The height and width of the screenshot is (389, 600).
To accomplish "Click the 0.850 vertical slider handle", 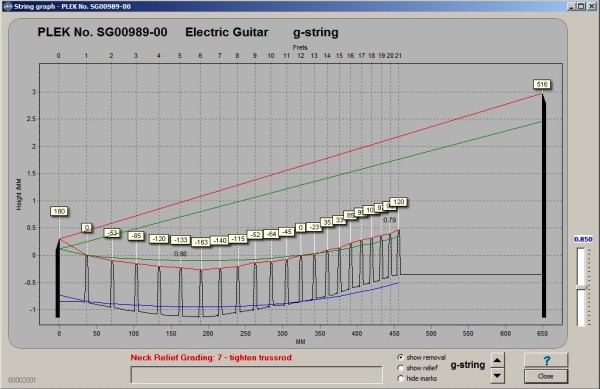I will [x=582, y=287].
